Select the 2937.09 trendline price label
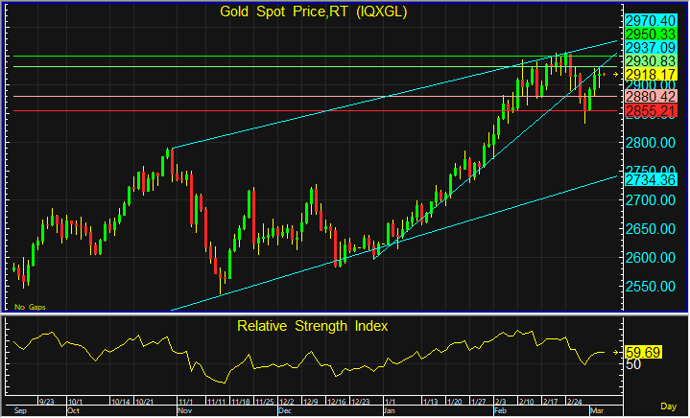This screenshot has width=690, height=418. (653, 47)
